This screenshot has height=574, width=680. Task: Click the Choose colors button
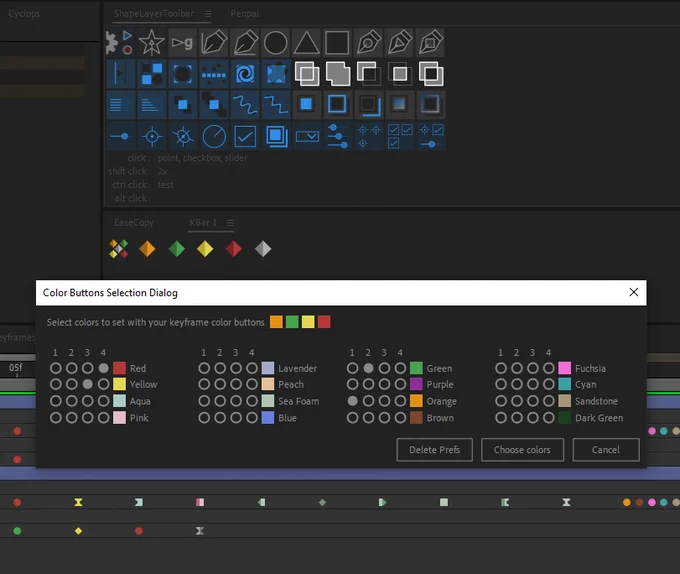click(x=522, y=450)
